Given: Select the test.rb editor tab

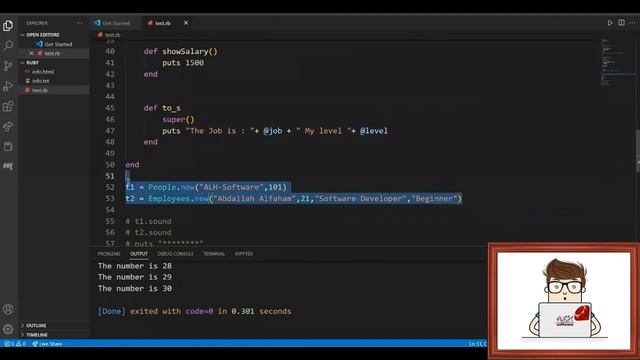Looking at the screenshot, I should [163, 23].
